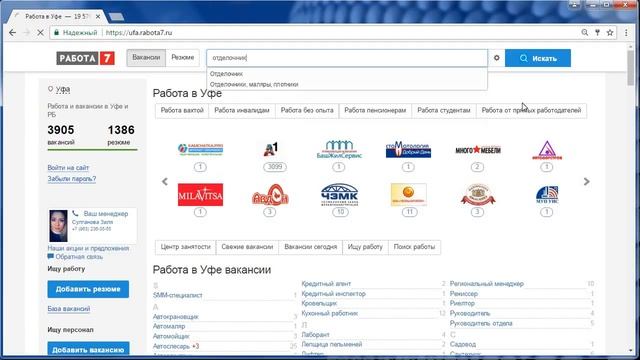640x360 pixels.
Task: Click Наши акции и предложения link
Action: tap(88, 248)
